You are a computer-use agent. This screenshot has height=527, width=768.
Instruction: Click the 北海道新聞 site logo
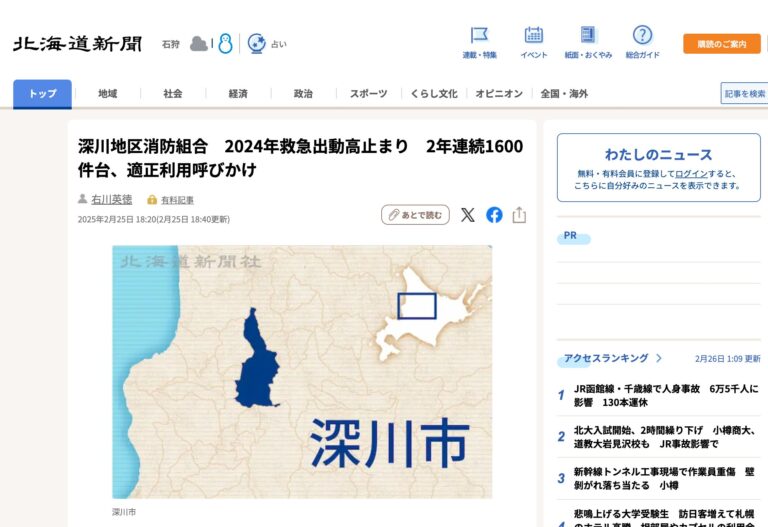(77, 44)
